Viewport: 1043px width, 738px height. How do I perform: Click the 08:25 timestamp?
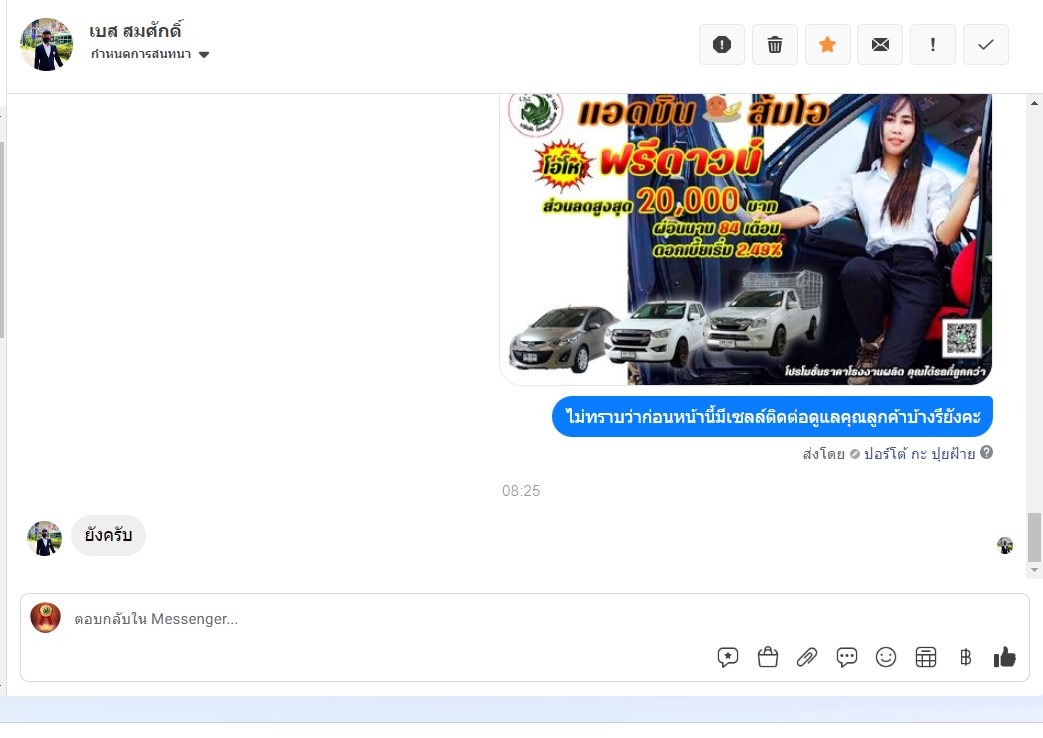click(x=521, y=491)
